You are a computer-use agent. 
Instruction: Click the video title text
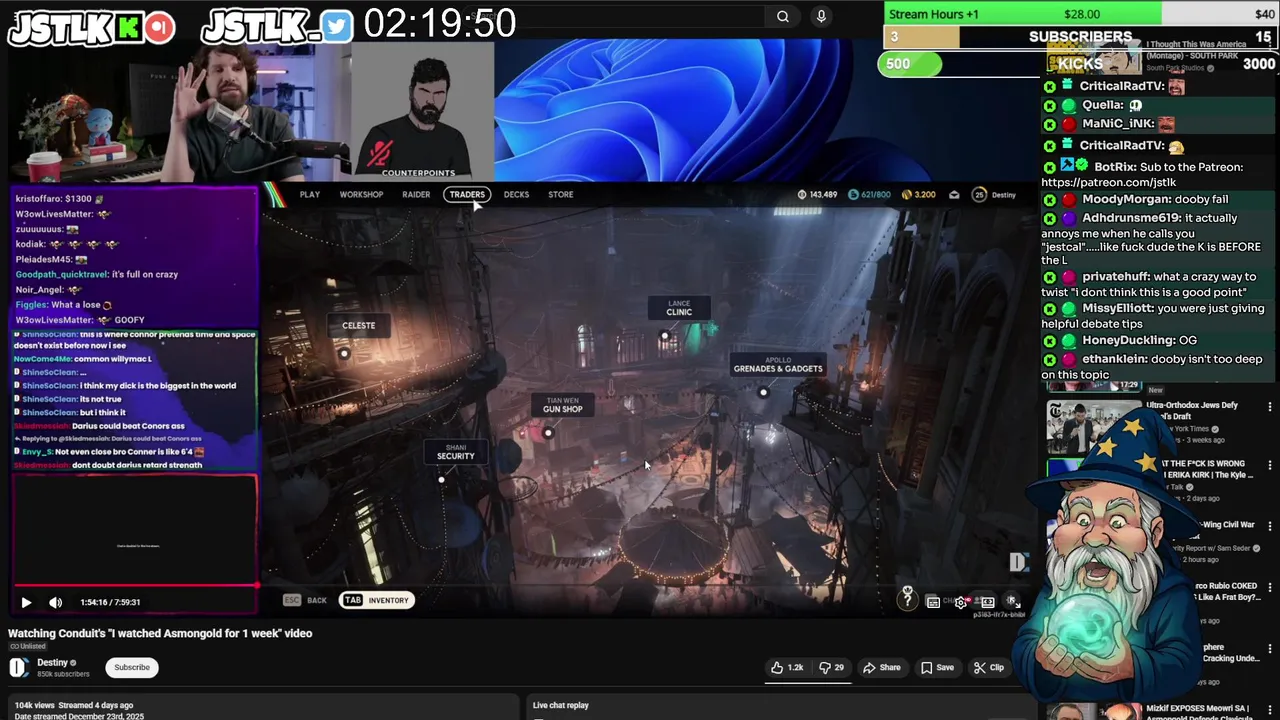click(x=160, y=633)
